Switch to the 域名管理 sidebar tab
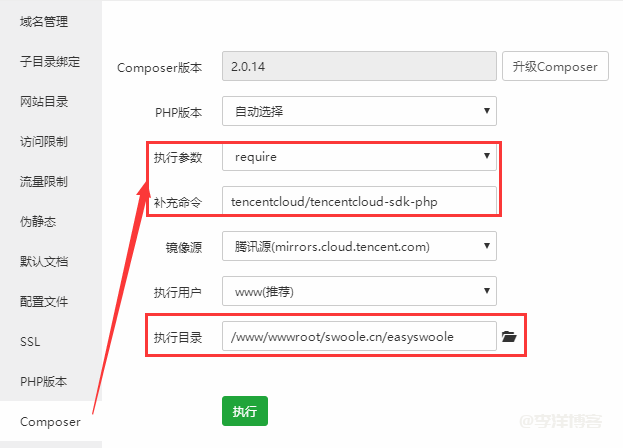623x448 pixels. point(45,21)
